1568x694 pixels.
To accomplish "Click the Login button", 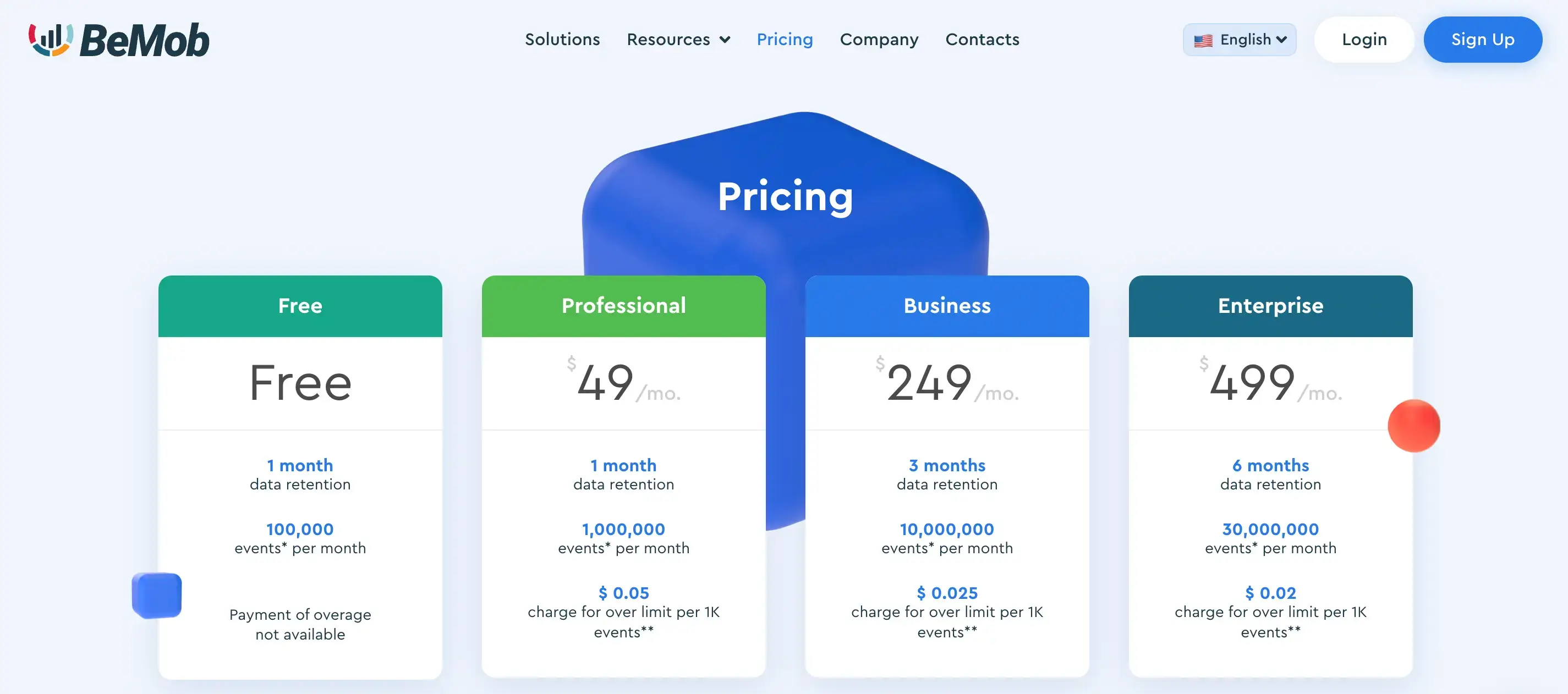I will coord(1363,40).
